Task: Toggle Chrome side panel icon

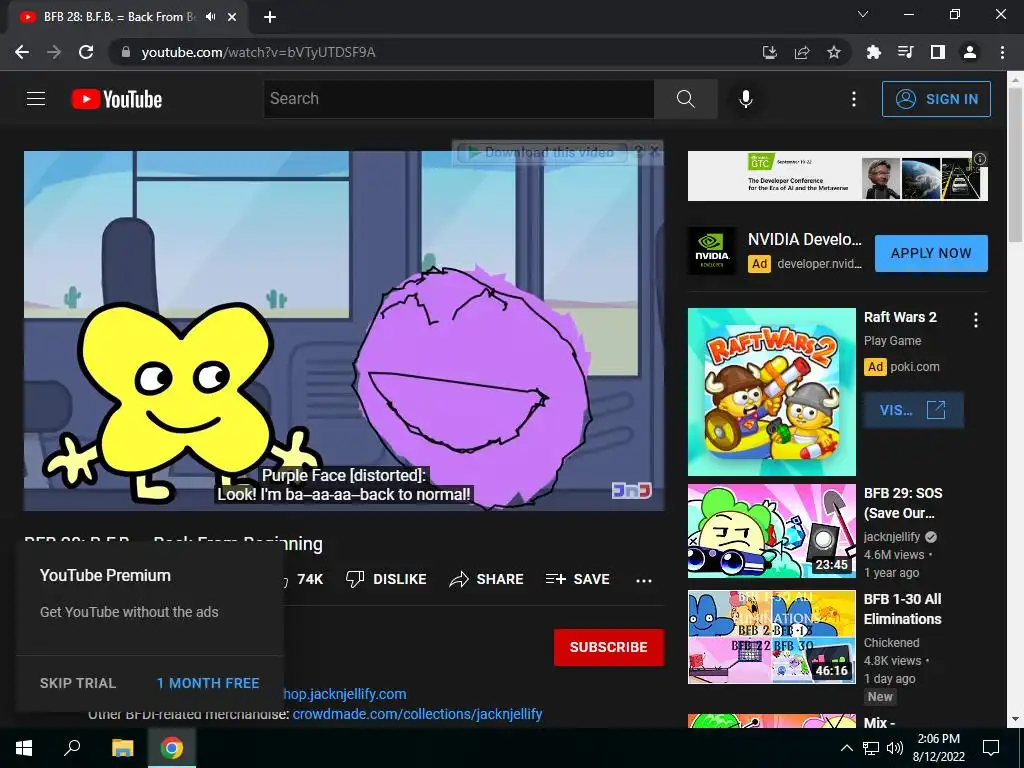Action: coord(938,52)
